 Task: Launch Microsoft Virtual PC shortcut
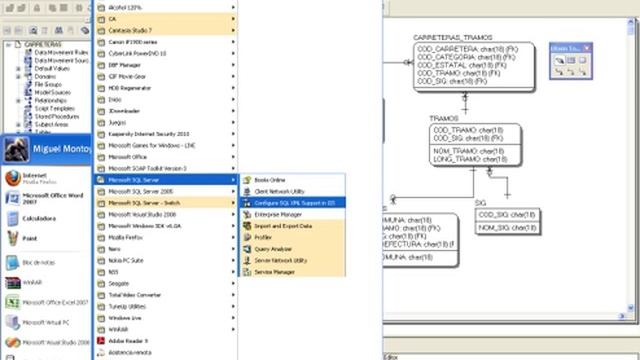click(46, 322)
